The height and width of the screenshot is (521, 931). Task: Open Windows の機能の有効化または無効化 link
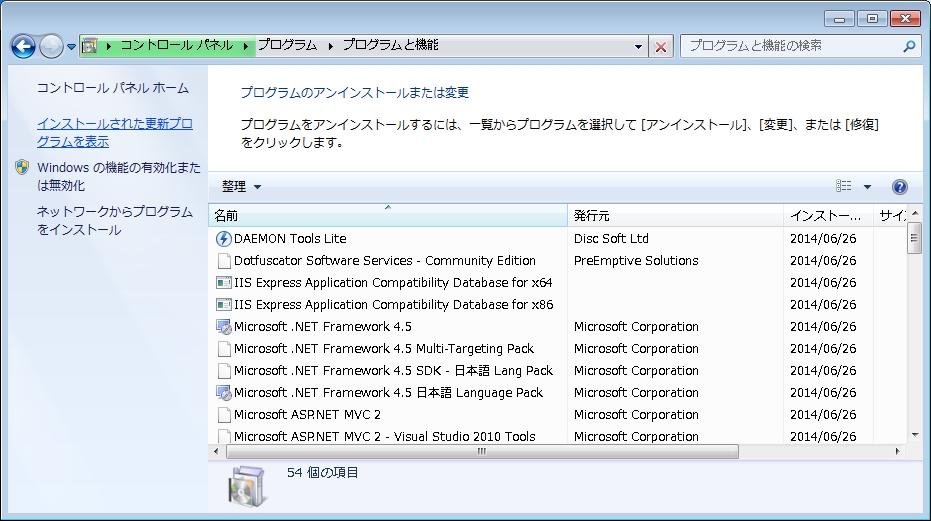click(x=118, y=177)
